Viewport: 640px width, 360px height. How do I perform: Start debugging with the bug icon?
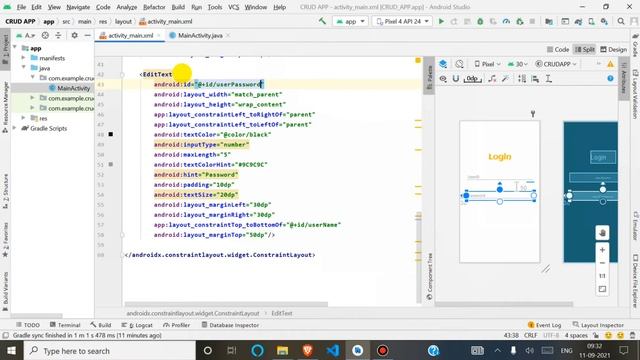click(x=480, y=21)
